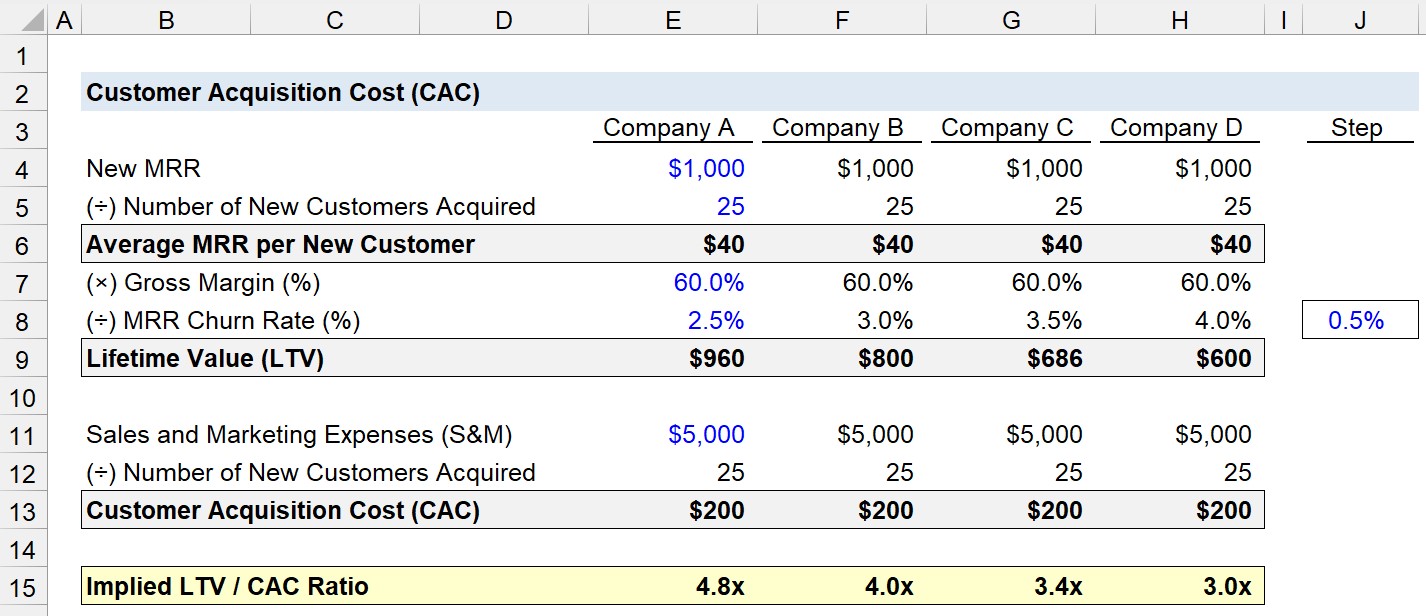Screen dimensions: 1426x616
Task: Click the Implied LTV / CAC Ratio label
Action: 227,587
